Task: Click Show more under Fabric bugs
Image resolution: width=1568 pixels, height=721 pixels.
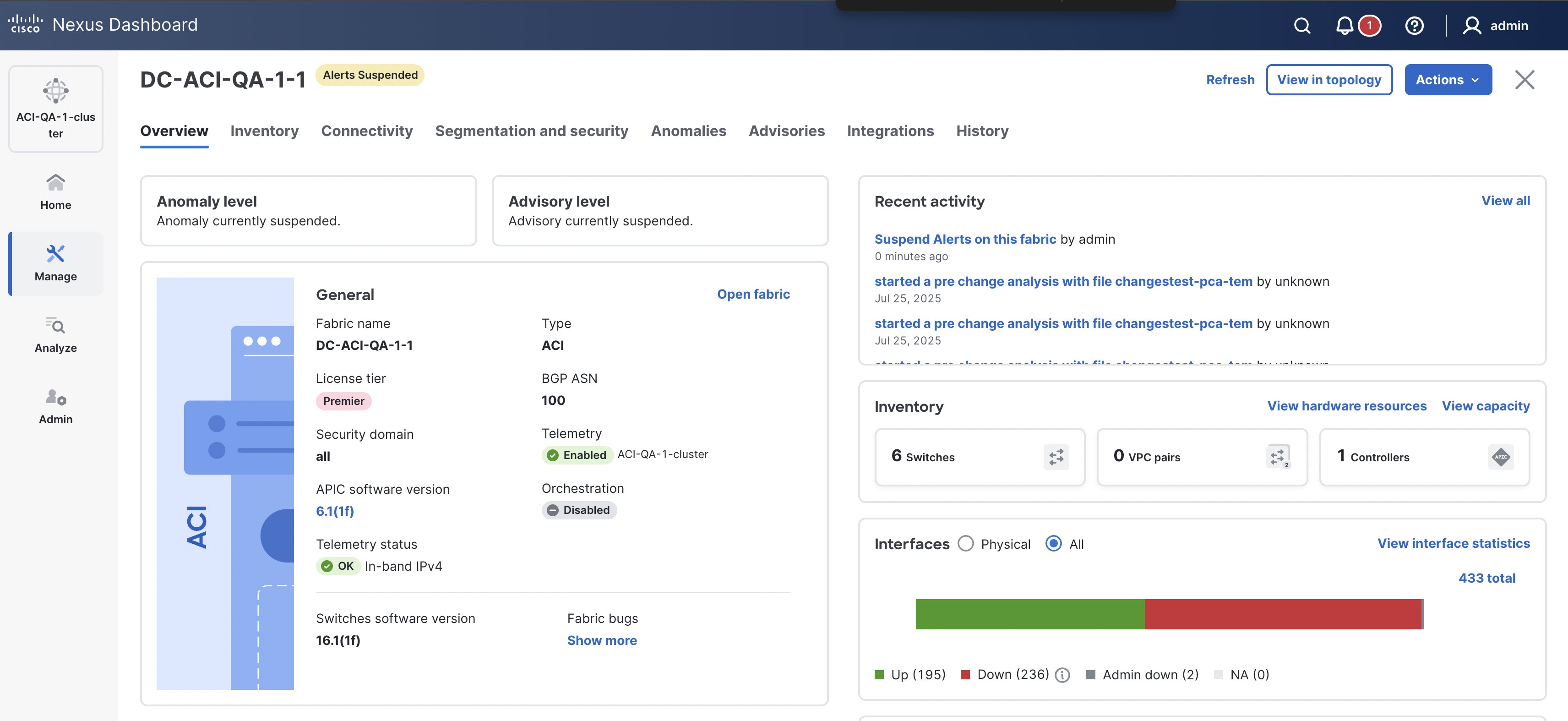Action: [601, 641]
